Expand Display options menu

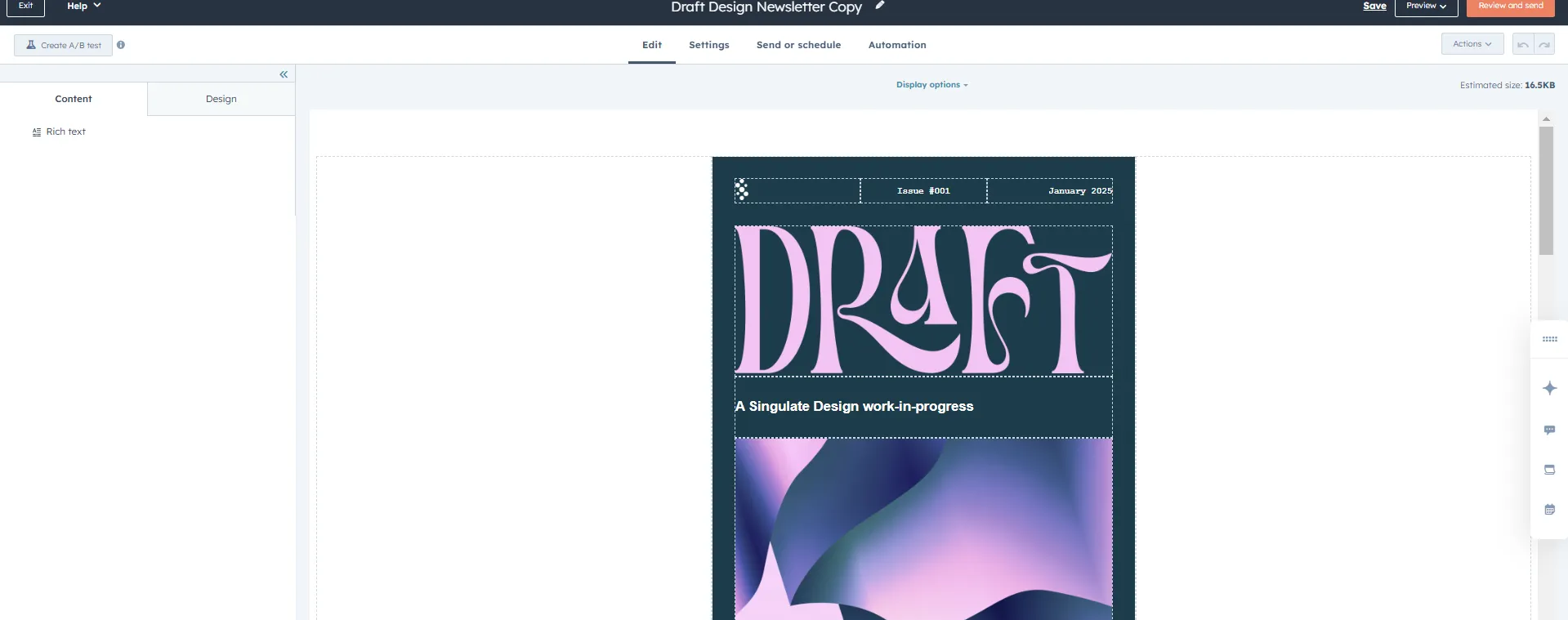931,85
